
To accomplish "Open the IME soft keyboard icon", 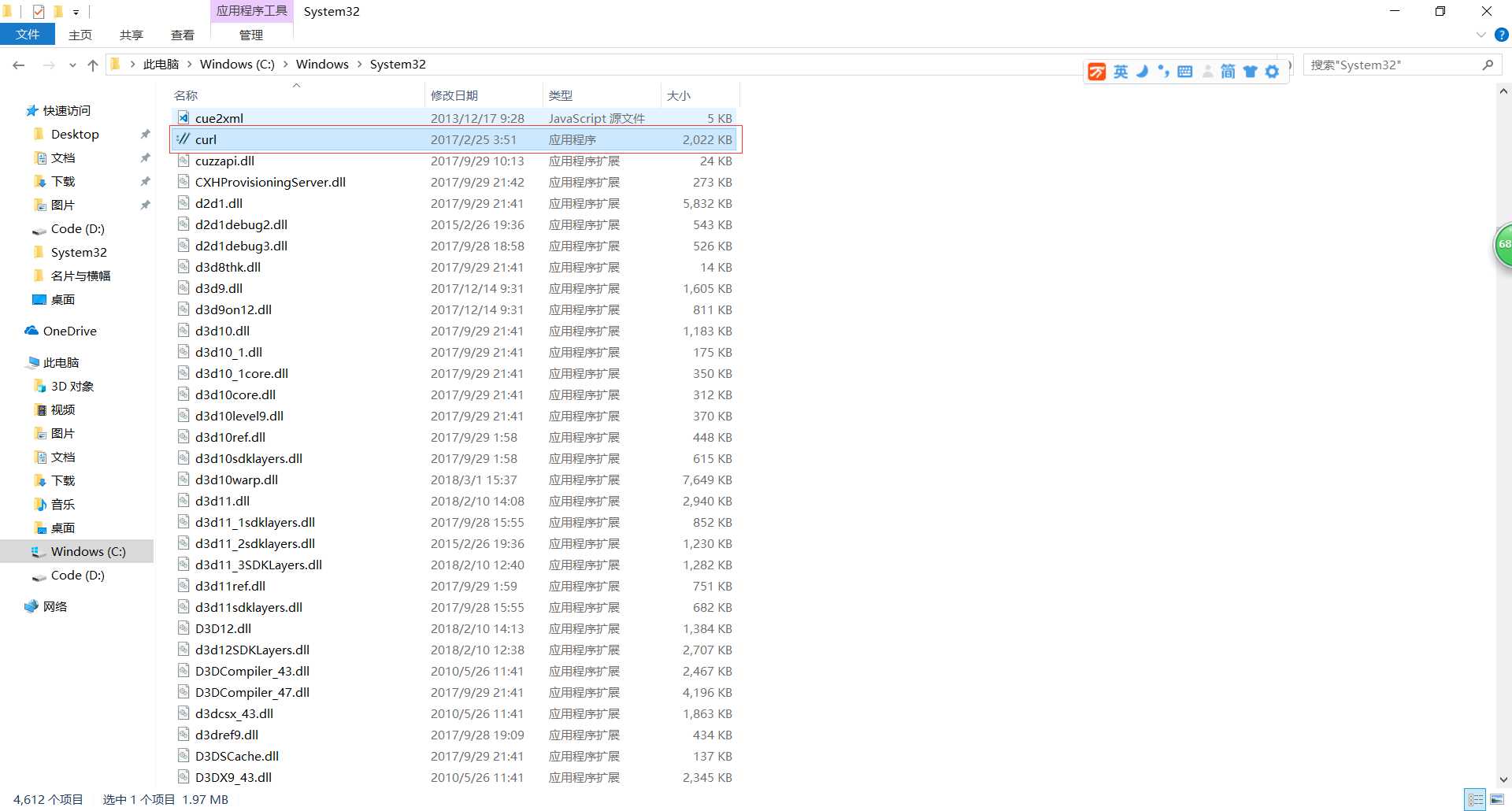I will (1184, 72).
